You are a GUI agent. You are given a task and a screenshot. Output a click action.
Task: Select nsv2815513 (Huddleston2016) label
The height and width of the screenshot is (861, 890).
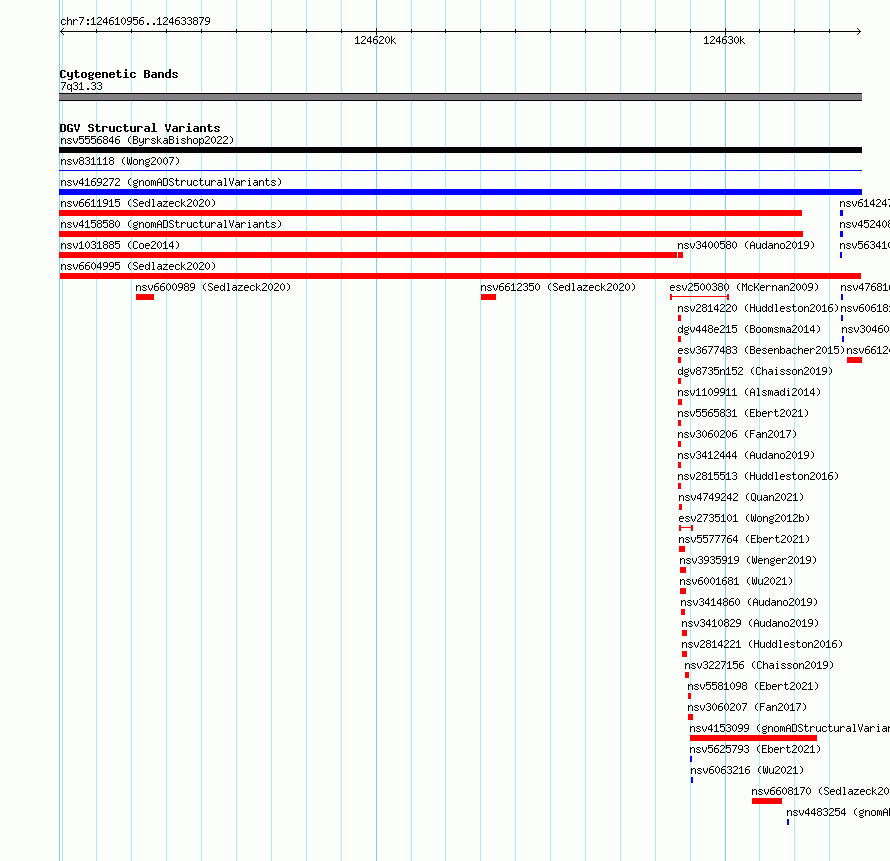pyautogui.click(x=758, y=476)
